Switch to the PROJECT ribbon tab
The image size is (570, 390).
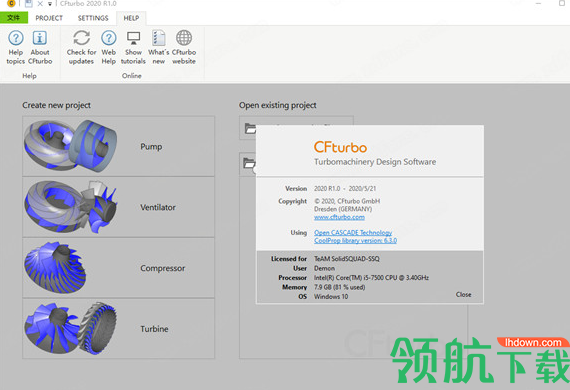pos(49,18)
